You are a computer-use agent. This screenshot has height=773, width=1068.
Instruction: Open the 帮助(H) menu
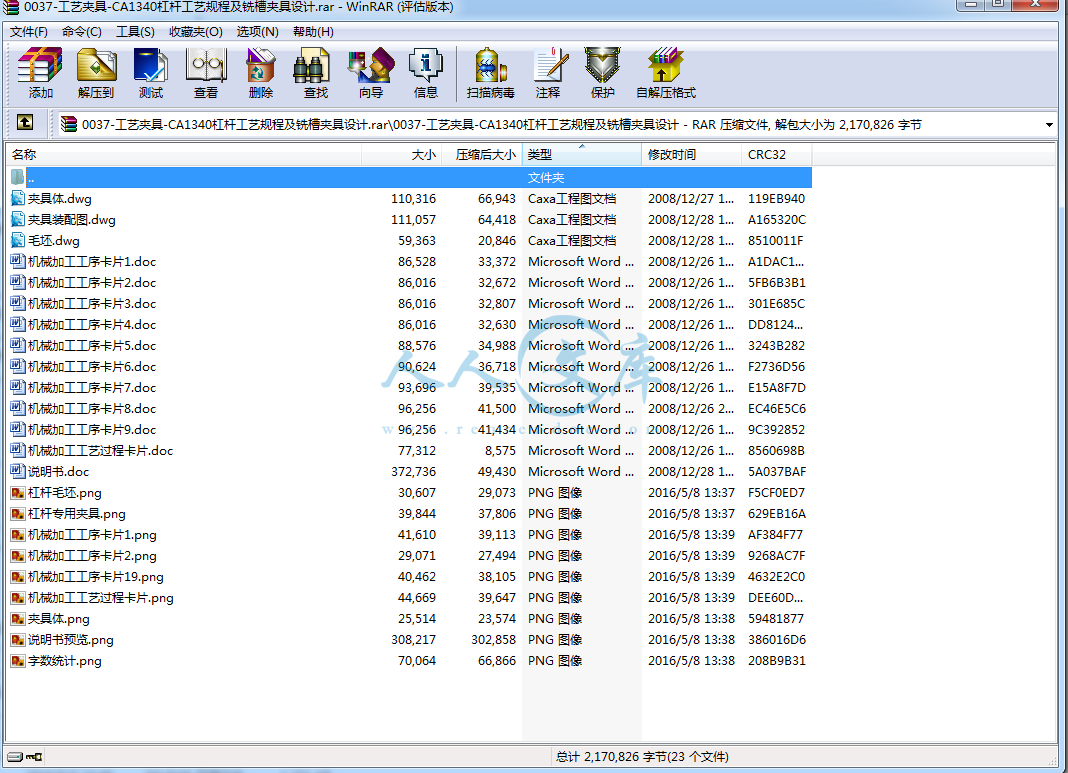click(313, 31)
